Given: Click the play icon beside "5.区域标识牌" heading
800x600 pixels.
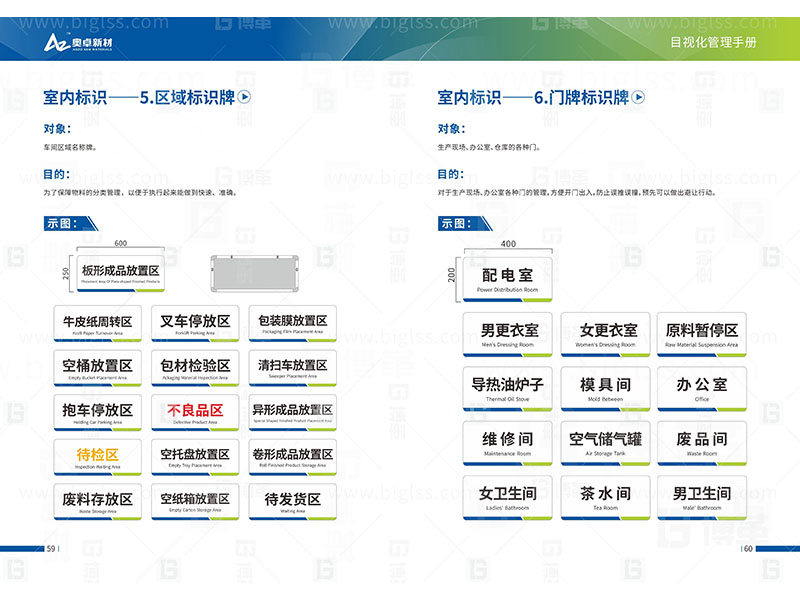Looking at the screenshot, I should pos(243,97).
